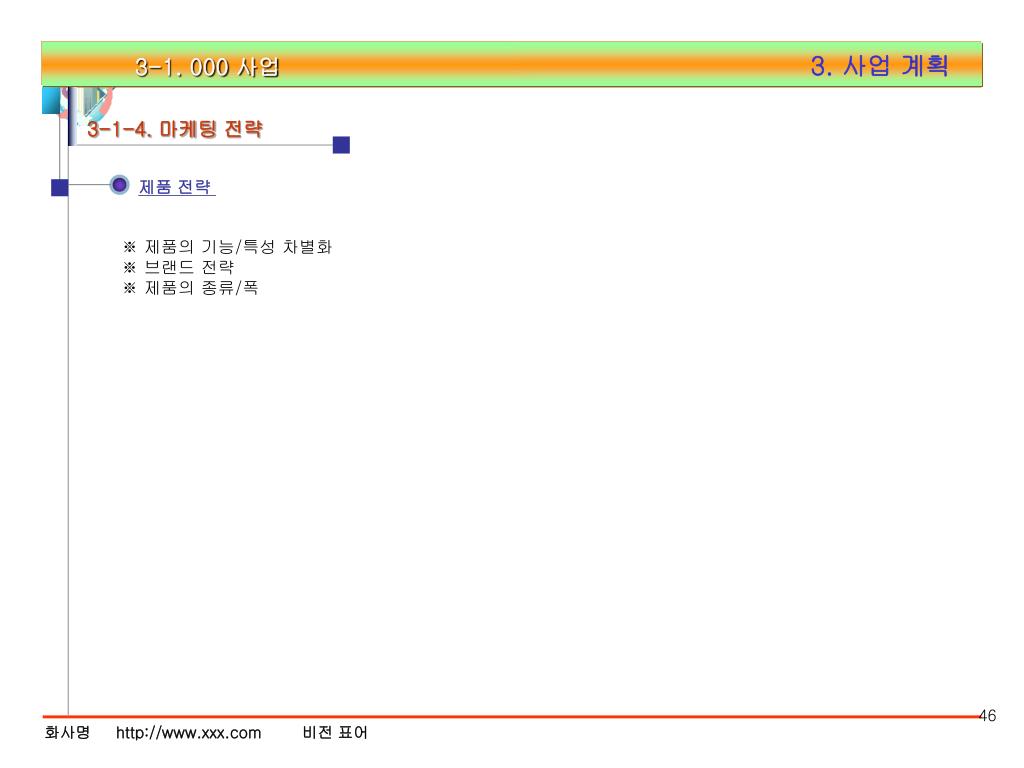Viewport: 1024px width, 768px height.
Task: Select the header title '3-1. 000 사업'
Action: click(208, 67)
